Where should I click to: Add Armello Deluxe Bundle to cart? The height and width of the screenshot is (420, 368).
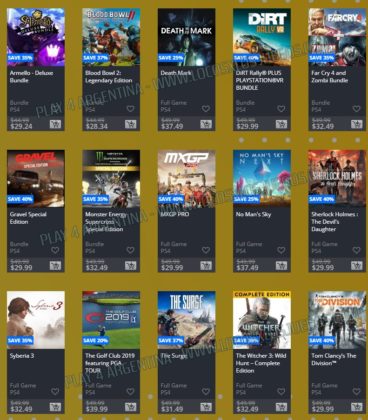point(55,124)
